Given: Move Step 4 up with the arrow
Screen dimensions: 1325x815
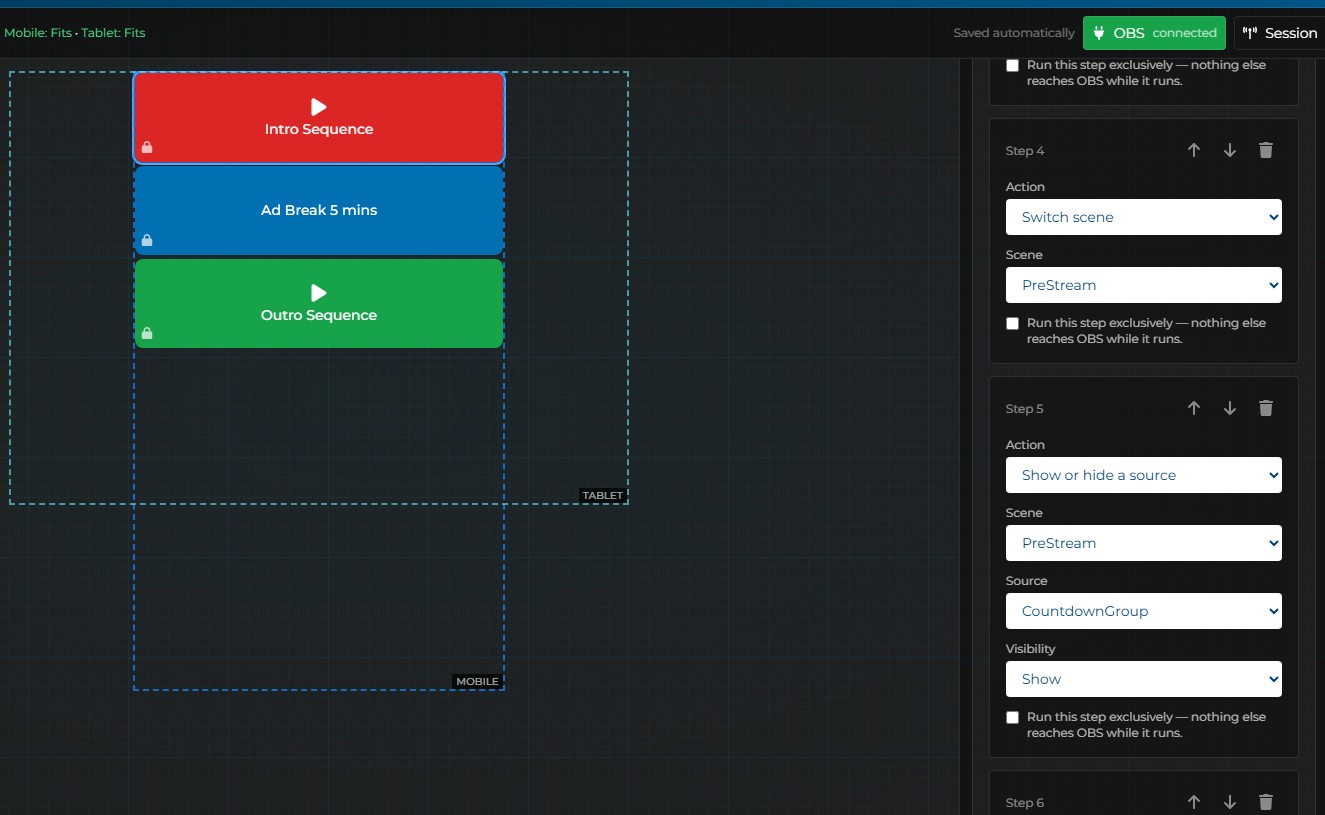Looking at the screenshot, I should point(1193,150).
